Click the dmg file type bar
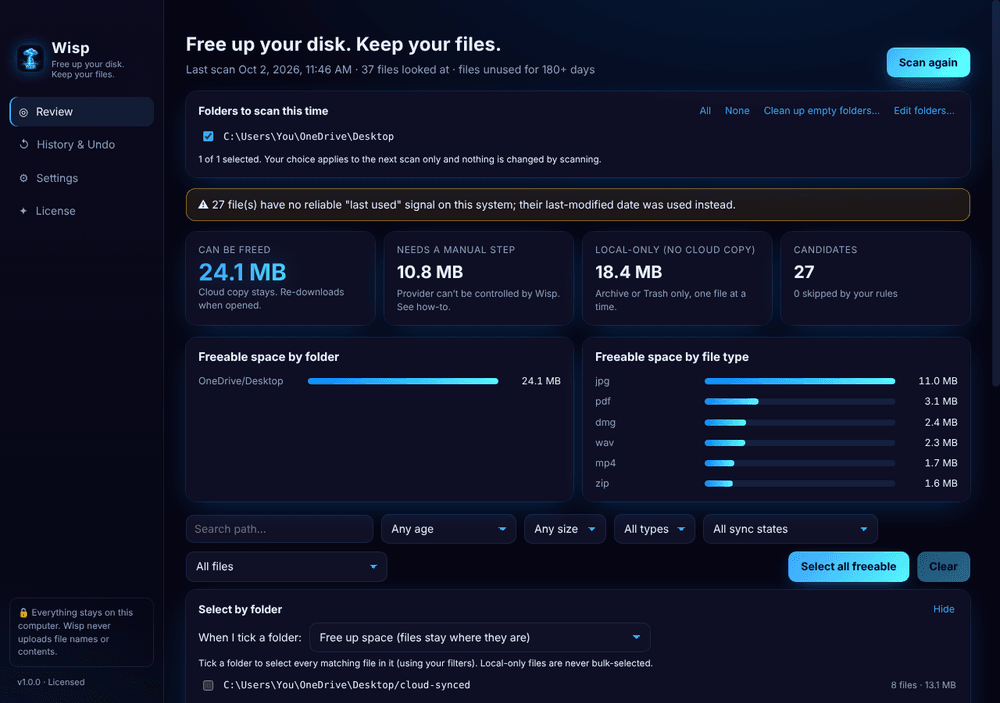 (x=800, y=422)
